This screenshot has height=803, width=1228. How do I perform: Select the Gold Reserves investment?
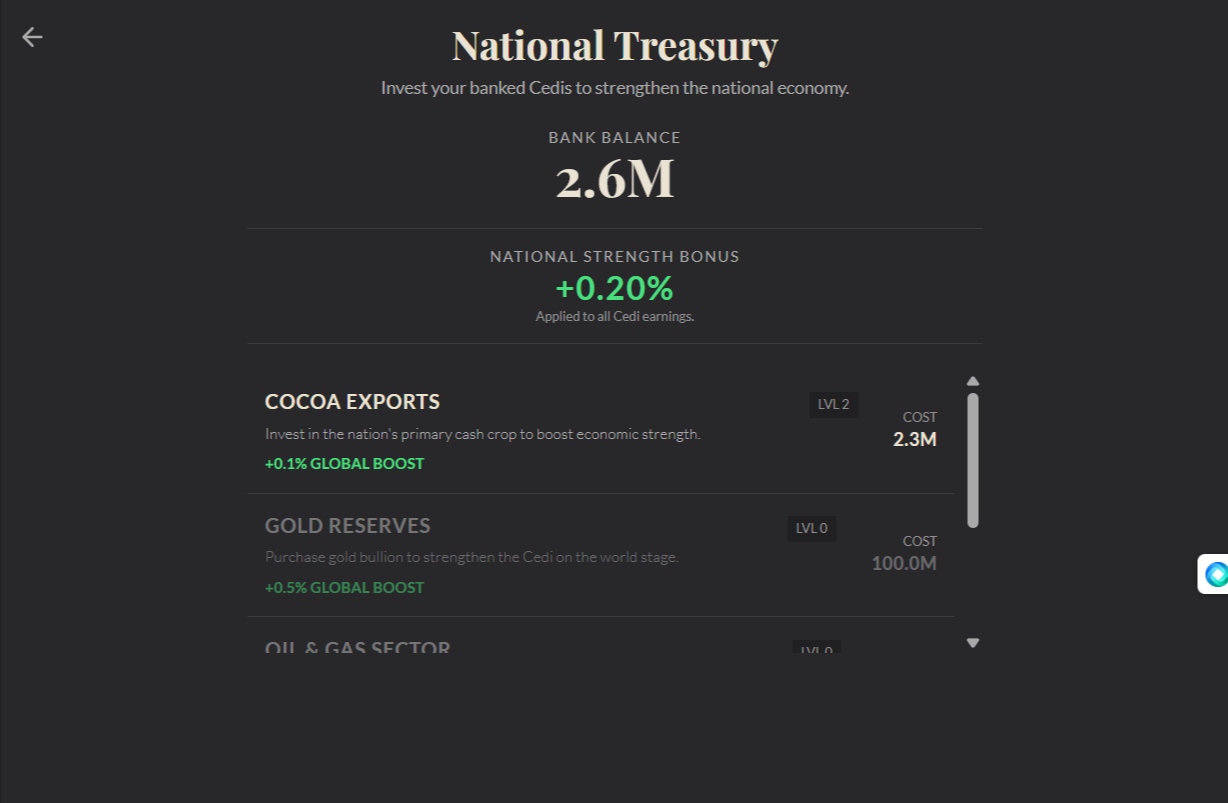(x=600, y=555)
